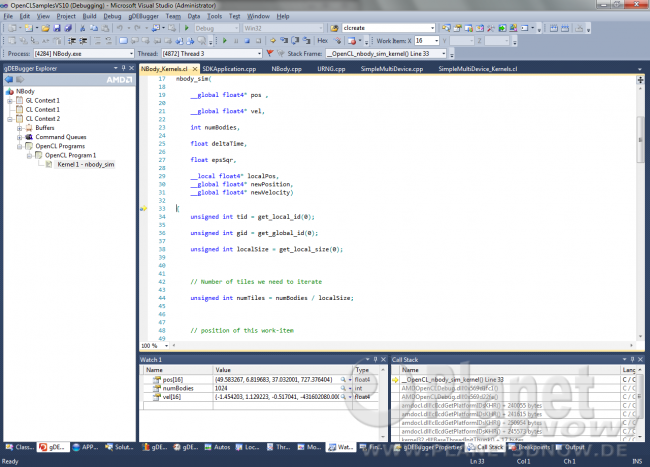Open the Autos bottom tab

pos(218,447)
